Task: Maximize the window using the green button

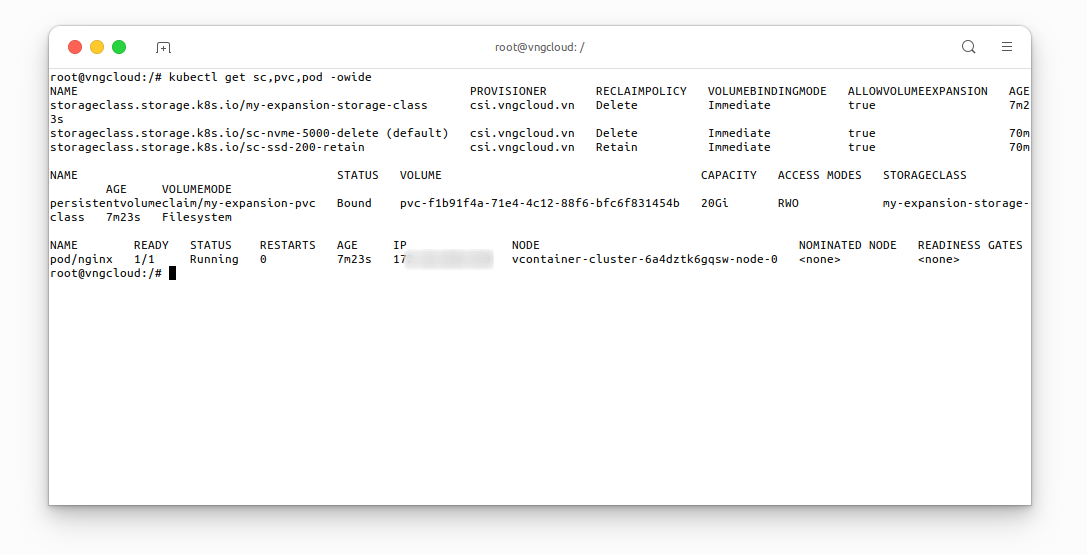Action: click(119, 47)
